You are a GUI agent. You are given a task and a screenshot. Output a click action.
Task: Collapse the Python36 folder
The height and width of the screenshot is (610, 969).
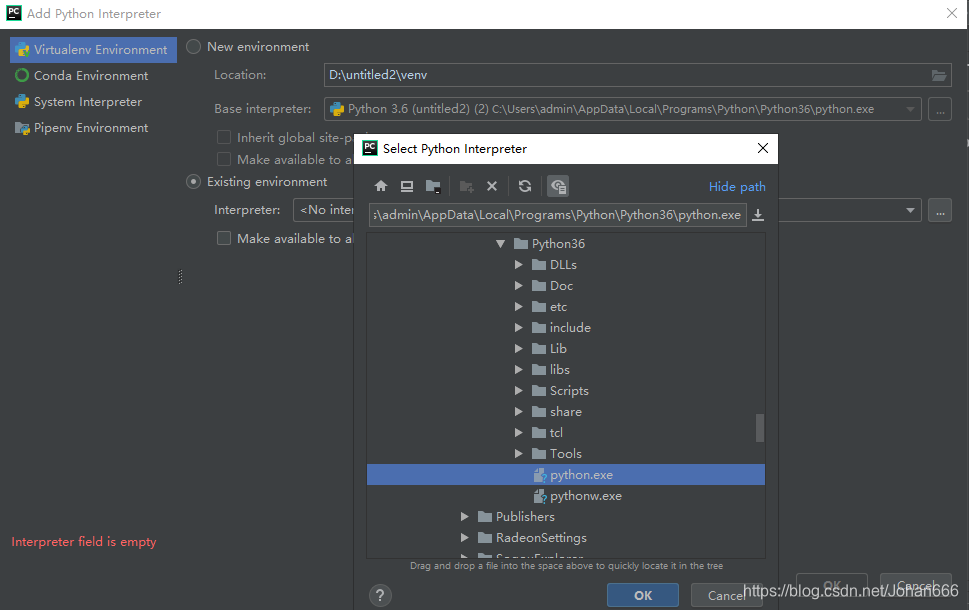(x=501, y=244)
